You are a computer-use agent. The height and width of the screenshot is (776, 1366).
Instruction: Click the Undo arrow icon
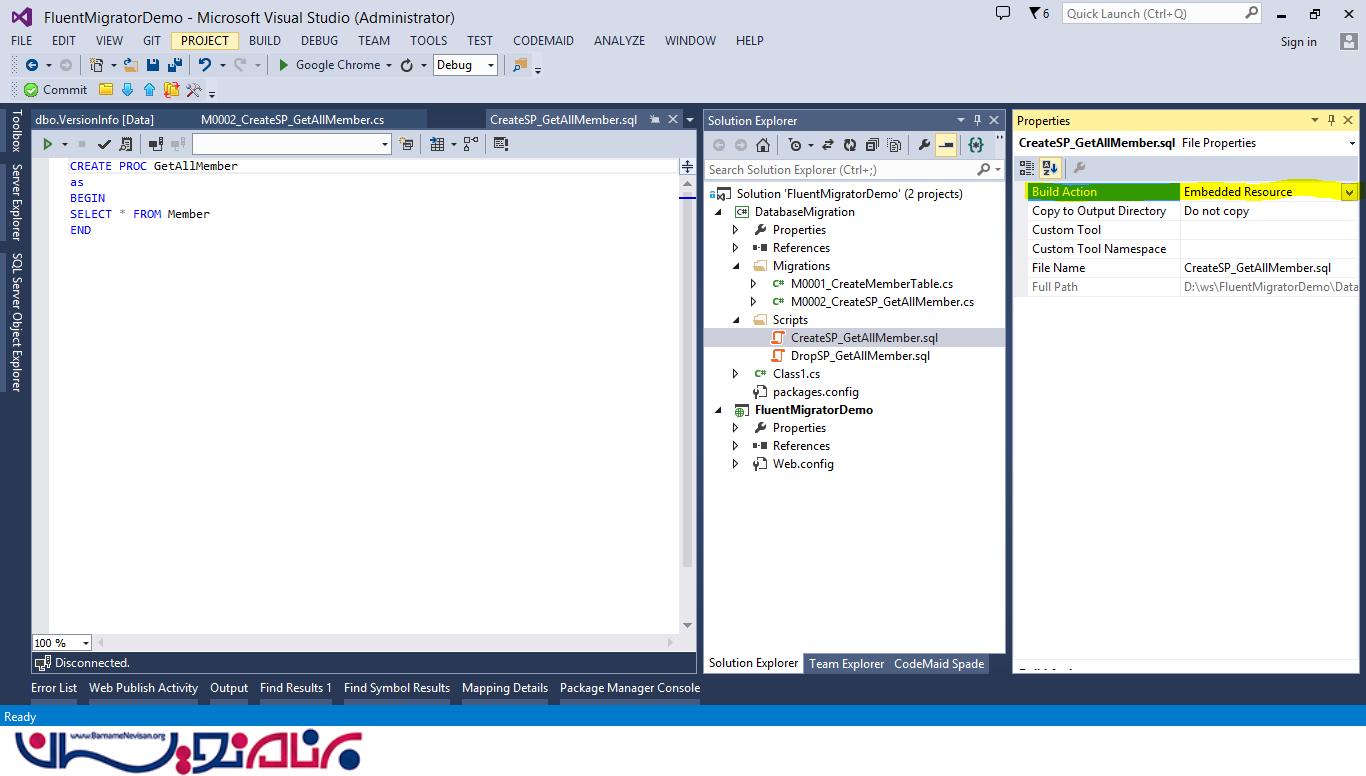click(204, 65)
